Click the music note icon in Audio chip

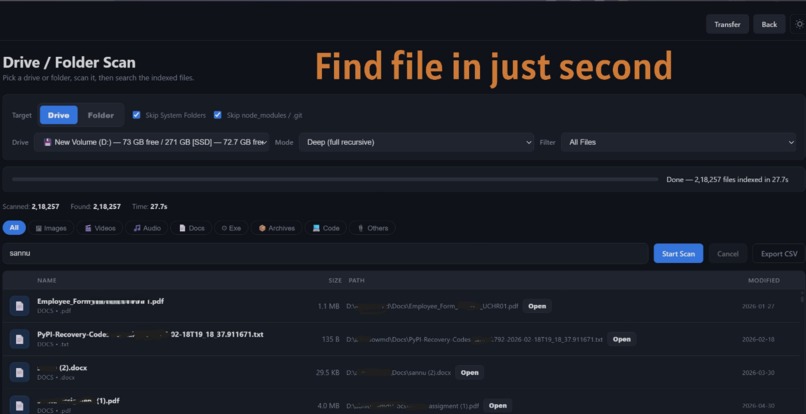137,228
